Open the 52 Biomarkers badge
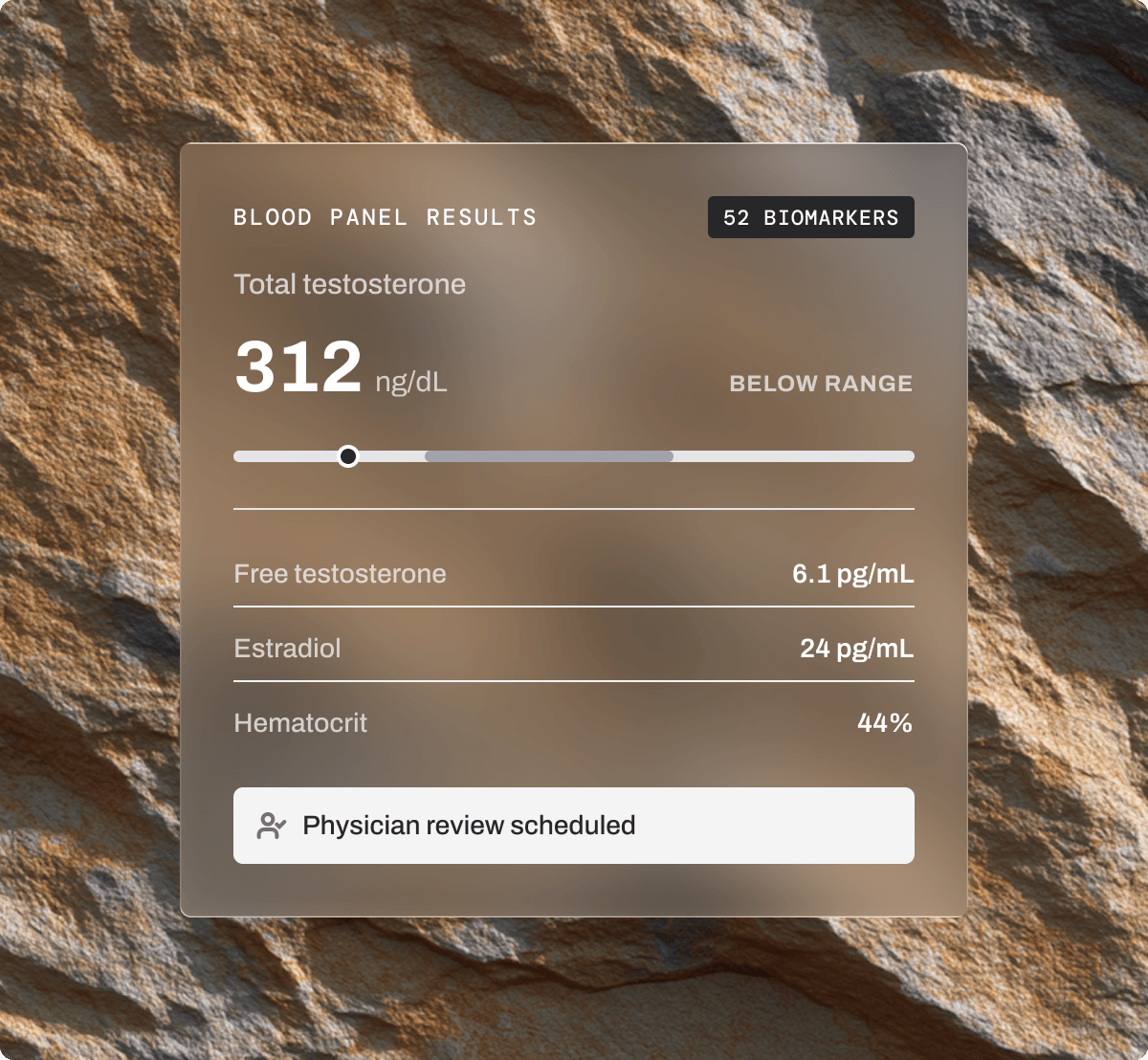 pyautogui.click(x=811, y=217)
